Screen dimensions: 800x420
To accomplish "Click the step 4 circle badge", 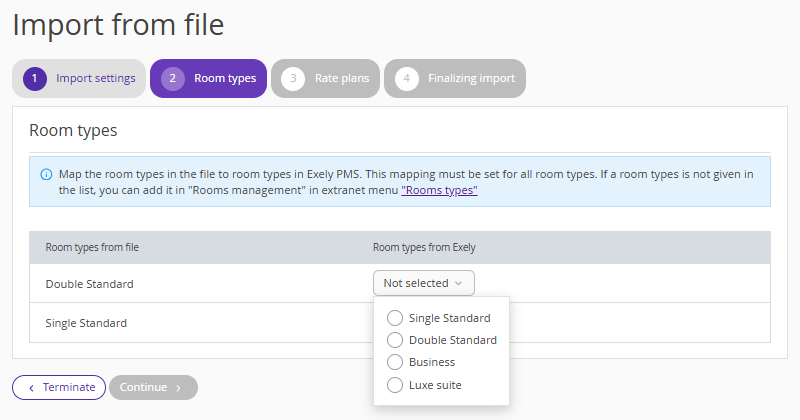I will pos(407,79).
